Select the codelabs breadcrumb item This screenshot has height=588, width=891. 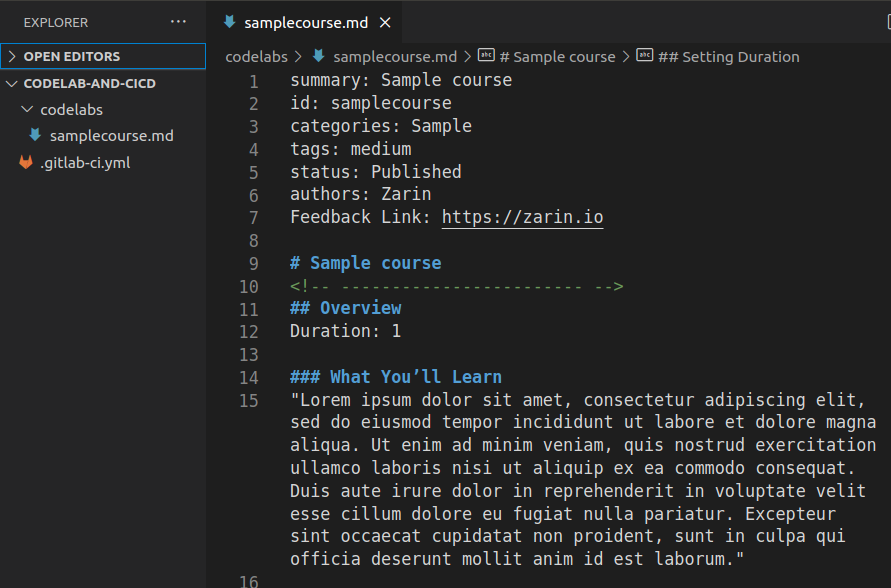pyautogui.click(x=256, y=57)
